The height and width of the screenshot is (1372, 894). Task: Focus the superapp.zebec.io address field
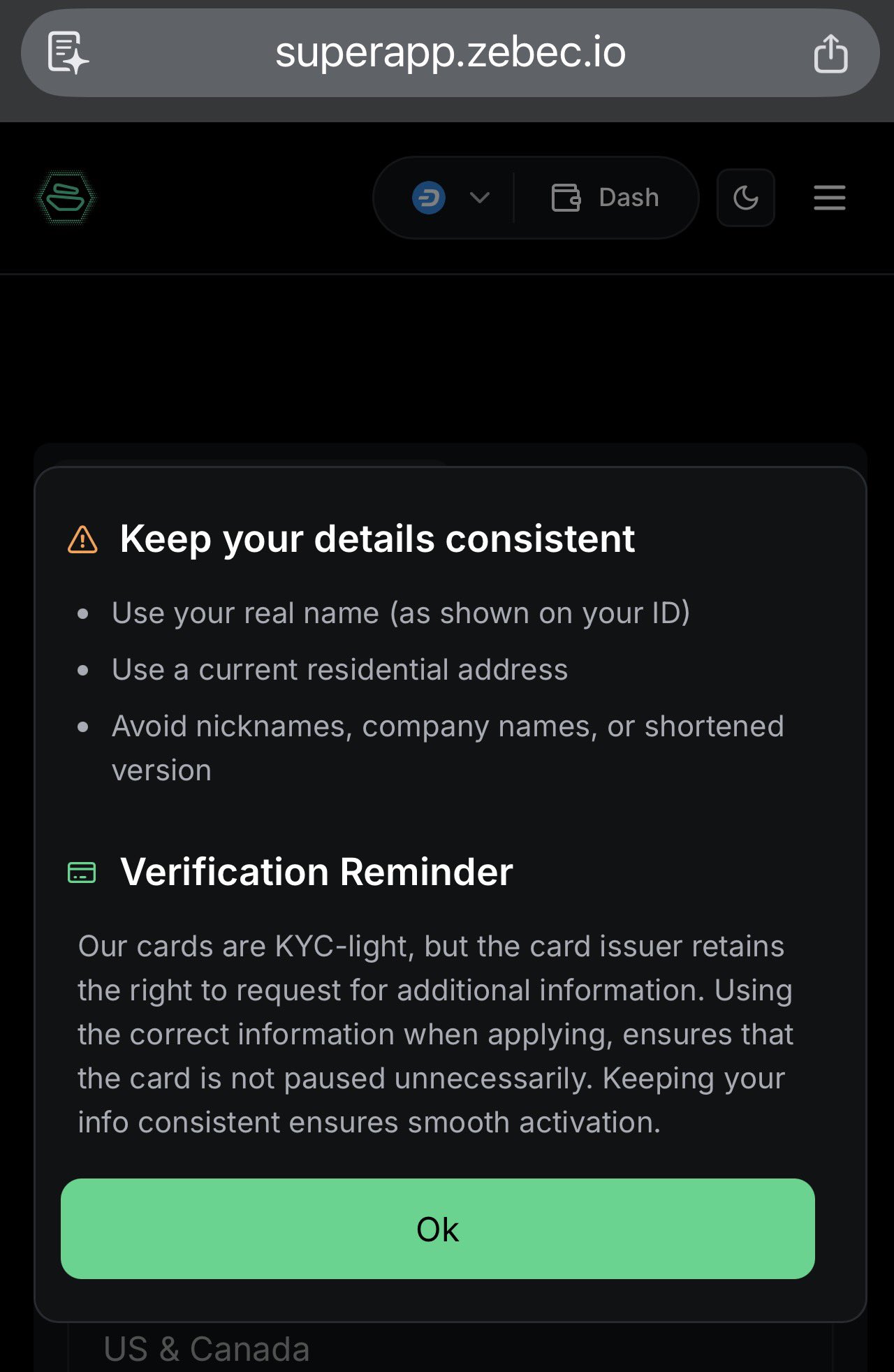450,53
